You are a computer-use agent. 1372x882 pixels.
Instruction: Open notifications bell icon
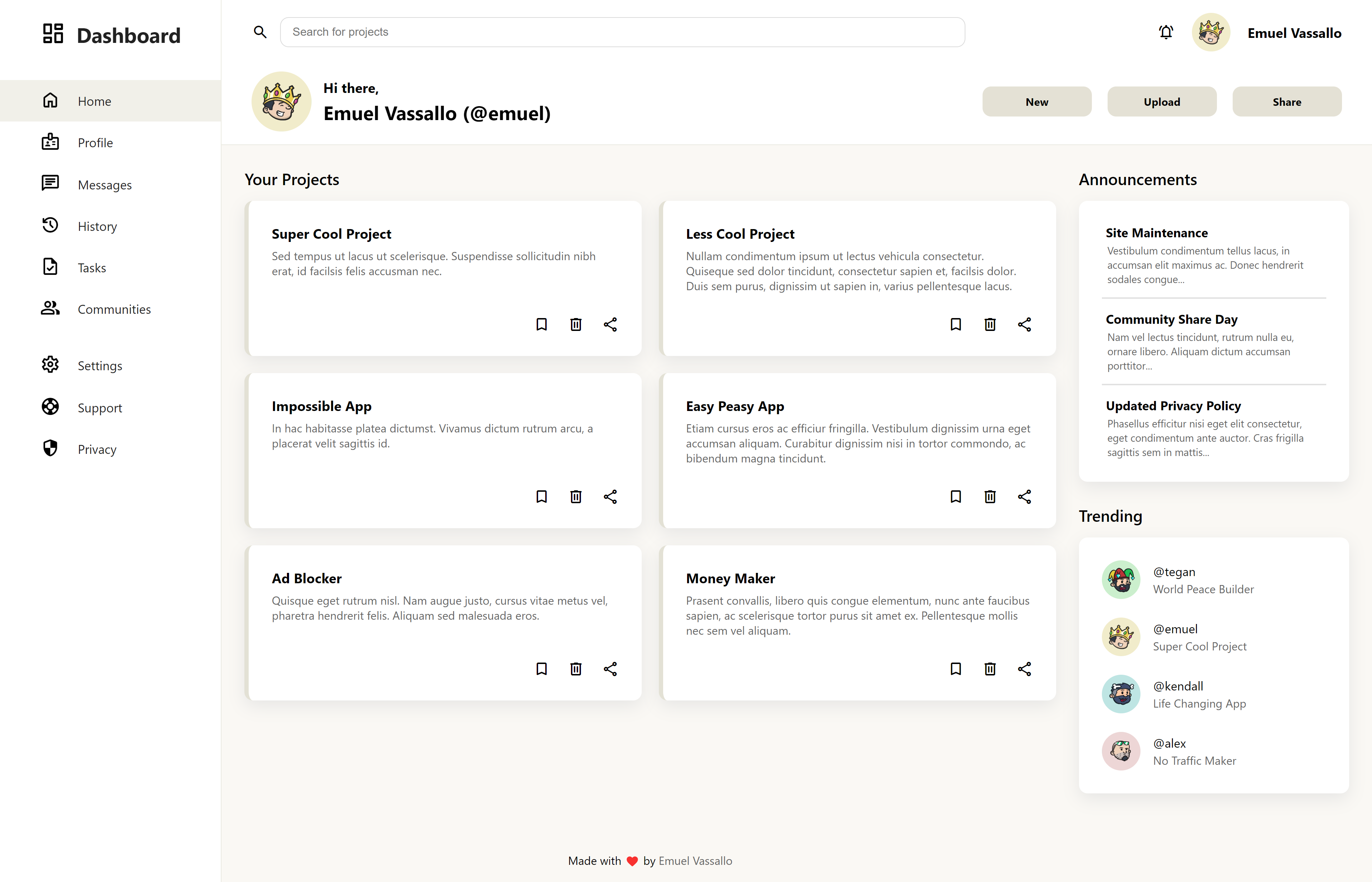pyautogui.click(x=1166, y=32)
